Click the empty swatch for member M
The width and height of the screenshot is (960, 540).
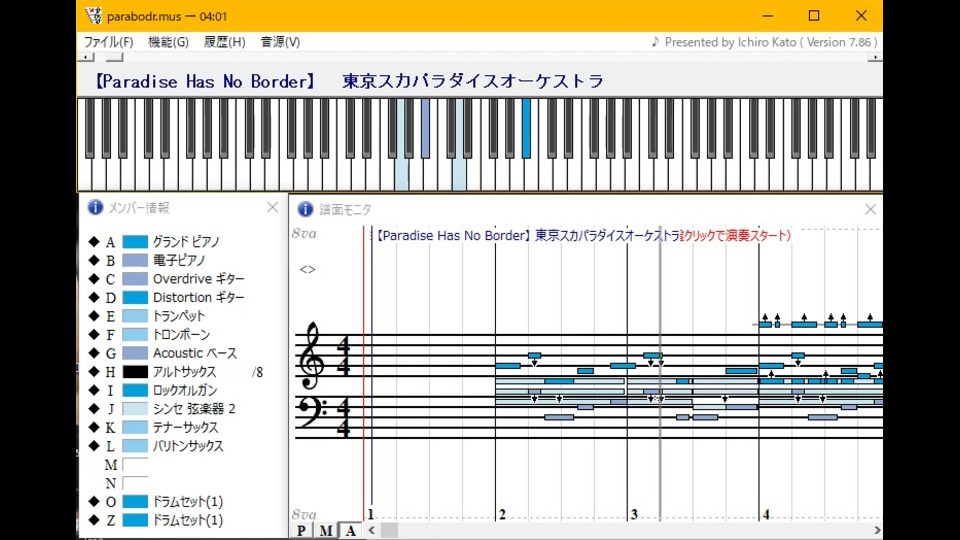[135, 464]
